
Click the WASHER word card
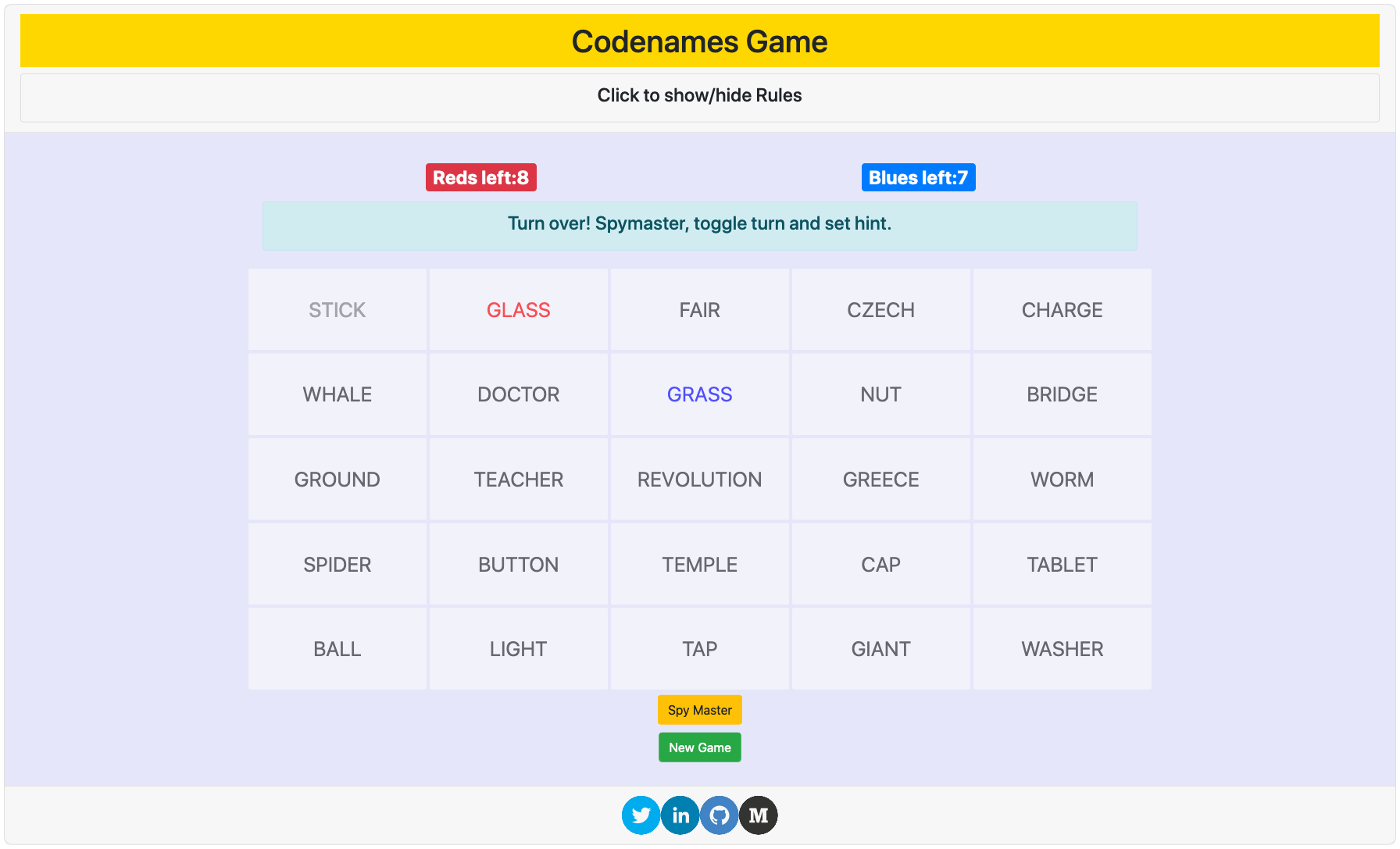[1062, 649]
